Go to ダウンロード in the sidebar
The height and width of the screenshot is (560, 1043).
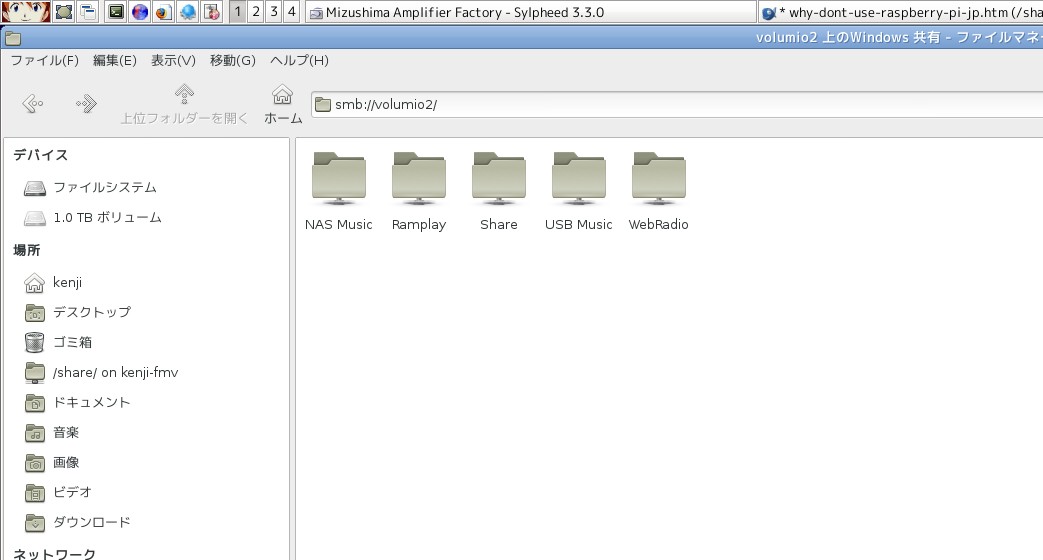(91, 523)
